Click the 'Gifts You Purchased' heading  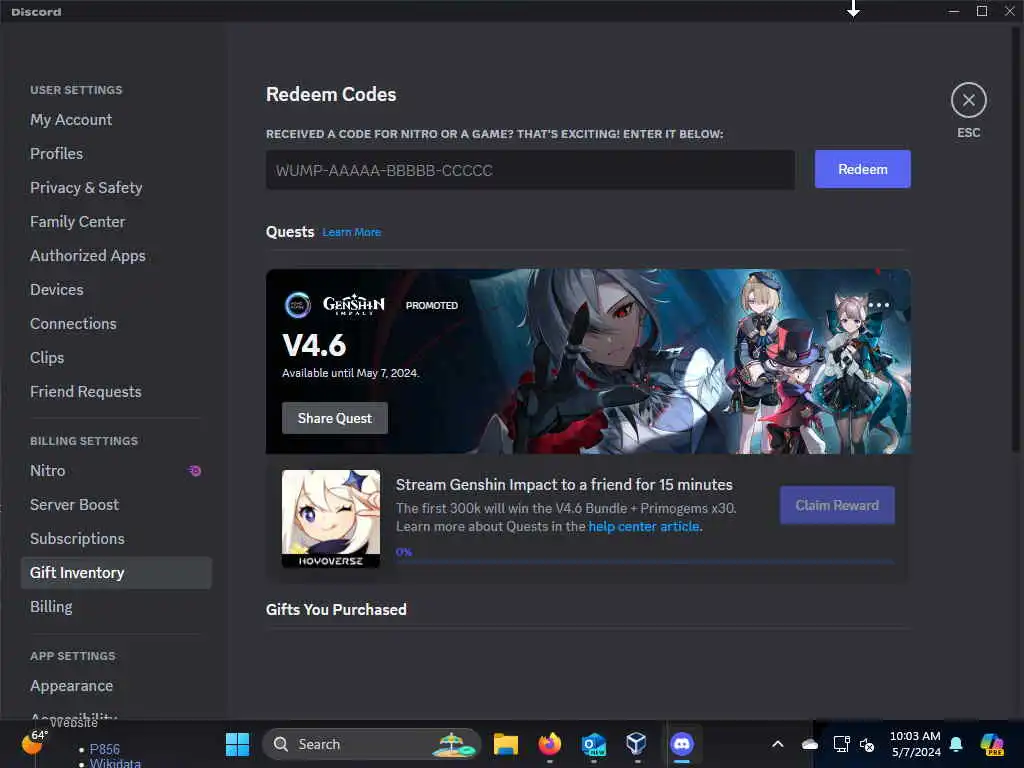tap(336, 609)
